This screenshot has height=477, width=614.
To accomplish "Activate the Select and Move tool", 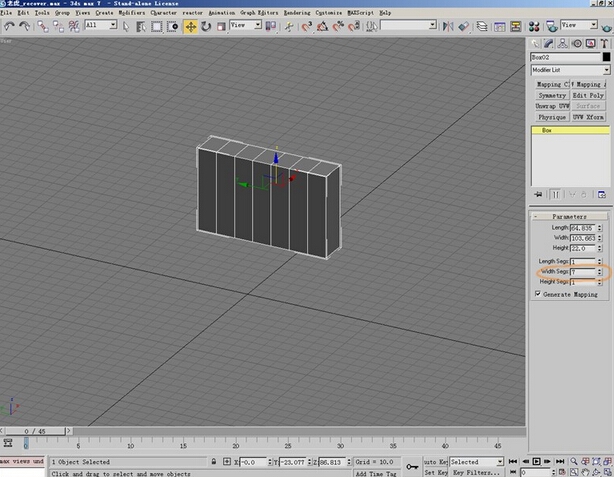I will (x=191, y=27).
